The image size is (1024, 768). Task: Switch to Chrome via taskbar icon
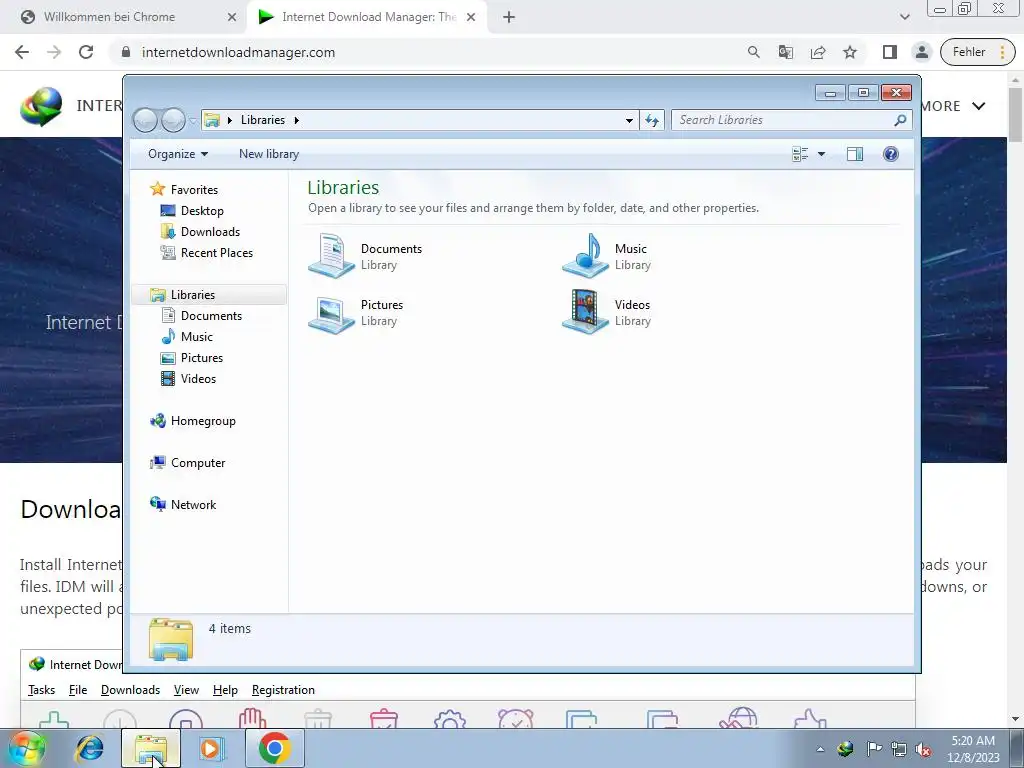[275, 748]
